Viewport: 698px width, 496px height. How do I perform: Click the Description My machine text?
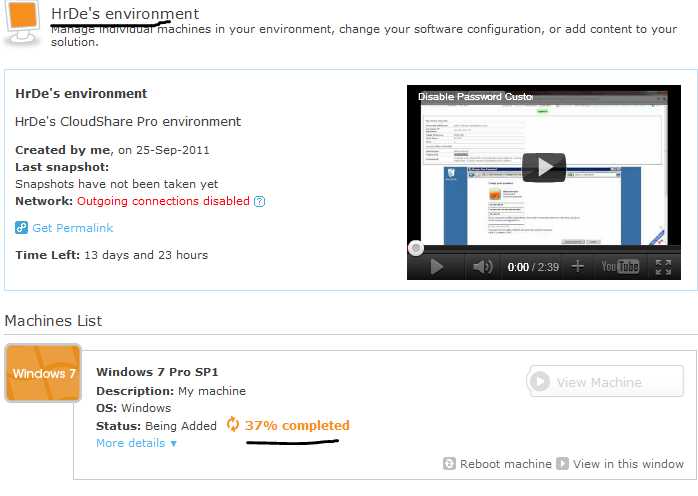[171, 391]
